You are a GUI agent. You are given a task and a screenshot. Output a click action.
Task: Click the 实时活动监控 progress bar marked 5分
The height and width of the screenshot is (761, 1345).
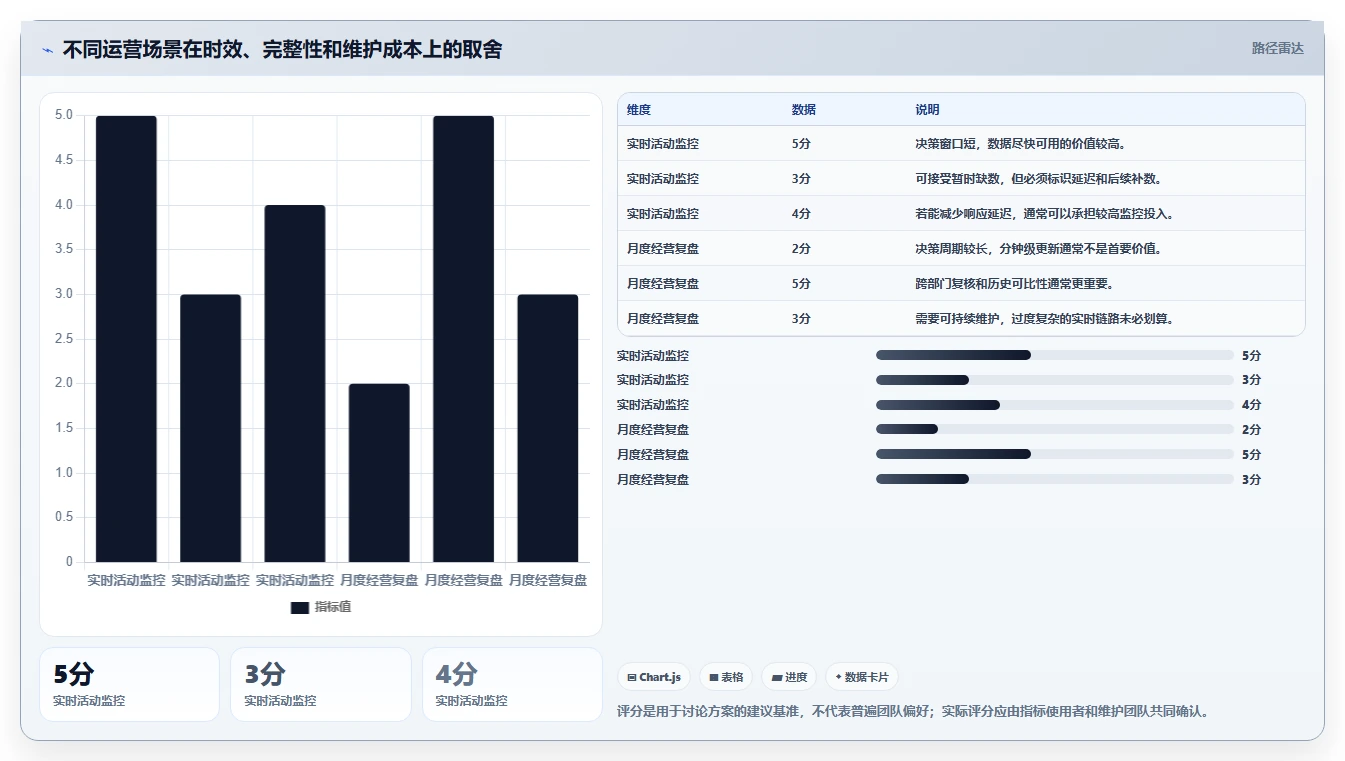pos(1055,355)
